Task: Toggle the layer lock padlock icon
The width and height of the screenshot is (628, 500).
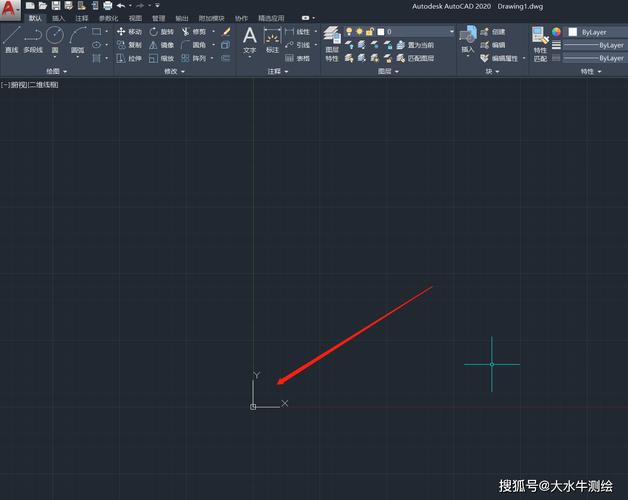Action: (371, 32)
